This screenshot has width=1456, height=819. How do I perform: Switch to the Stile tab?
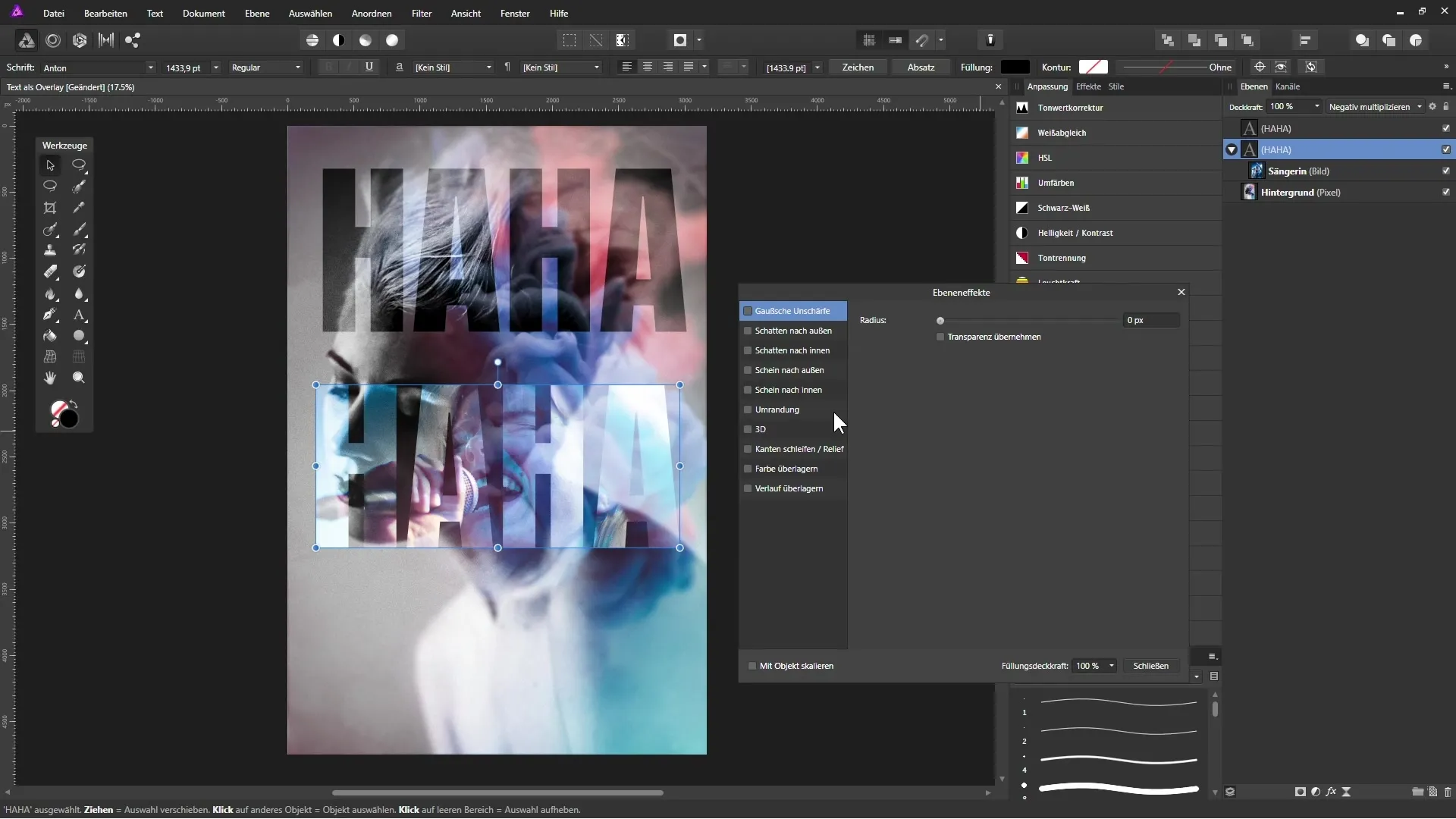click(x=1116, y=86)
